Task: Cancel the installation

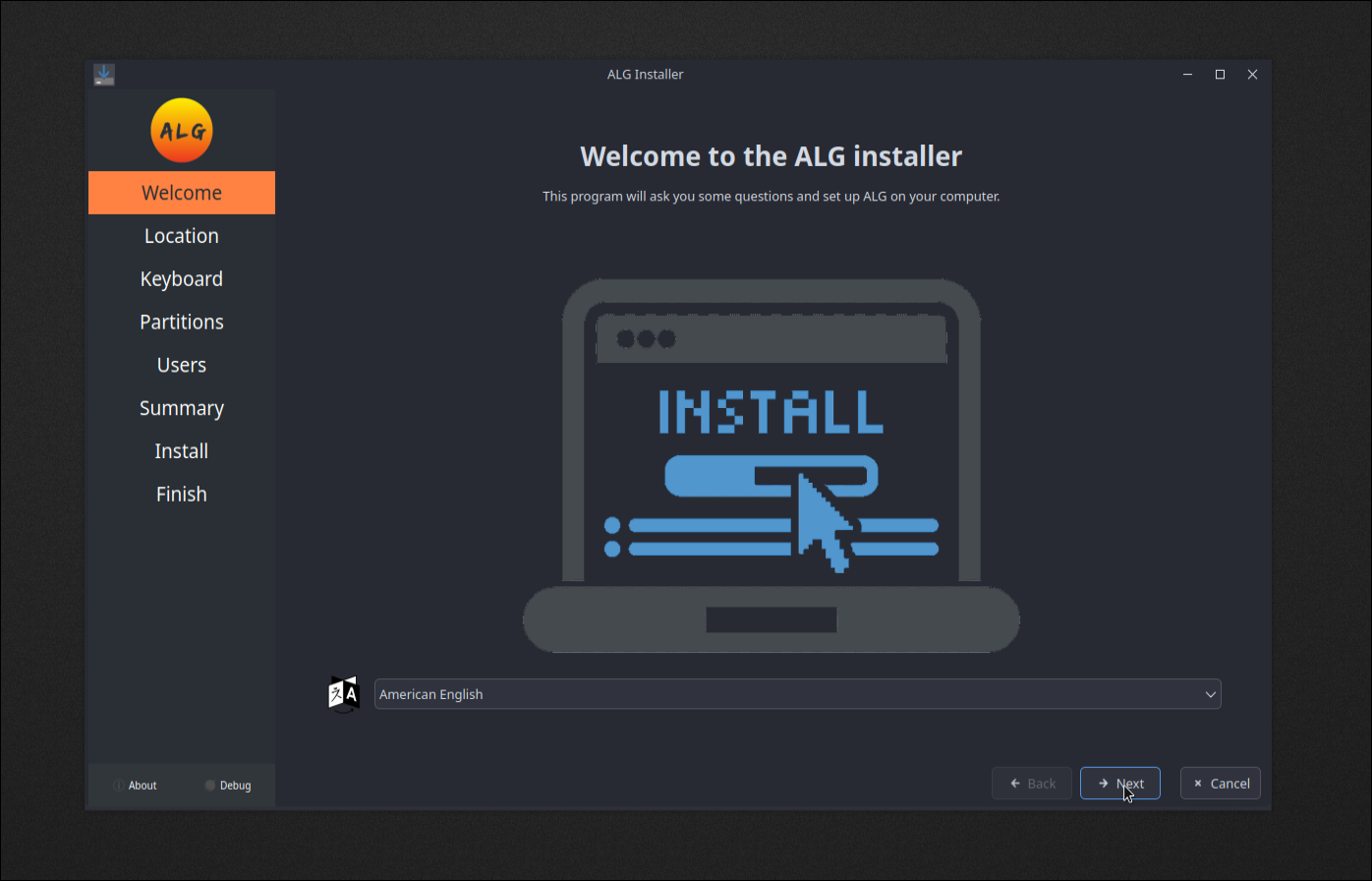Action: click(1221, 784)
